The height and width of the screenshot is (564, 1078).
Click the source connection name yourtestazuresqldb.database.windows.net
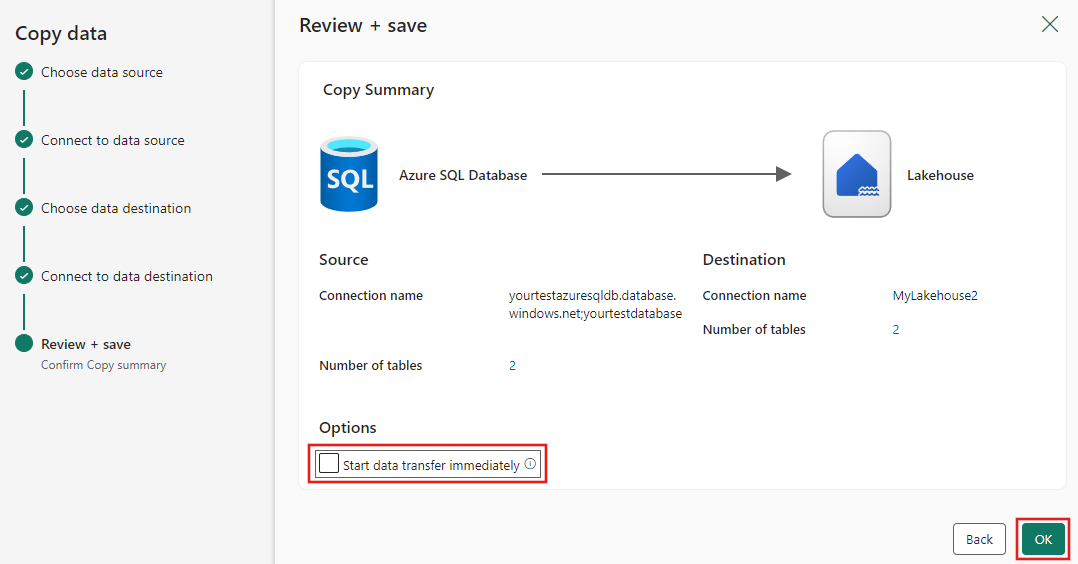pyautogui.click(x=595, y=304)
